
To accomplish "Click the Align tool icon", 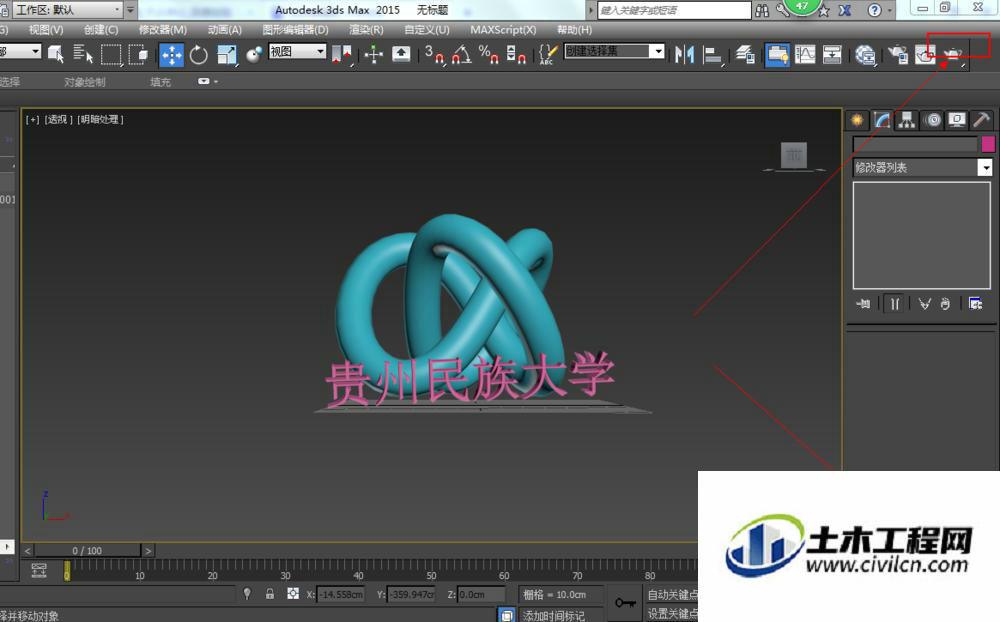I will tap(712, 54).
